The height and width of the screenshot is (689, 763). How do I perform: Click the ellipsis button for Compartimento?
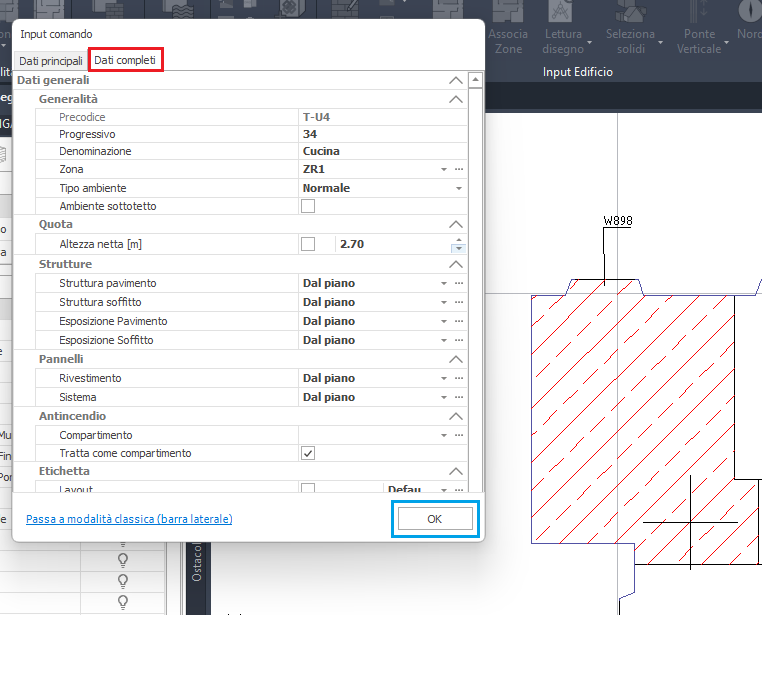point(459,436)
